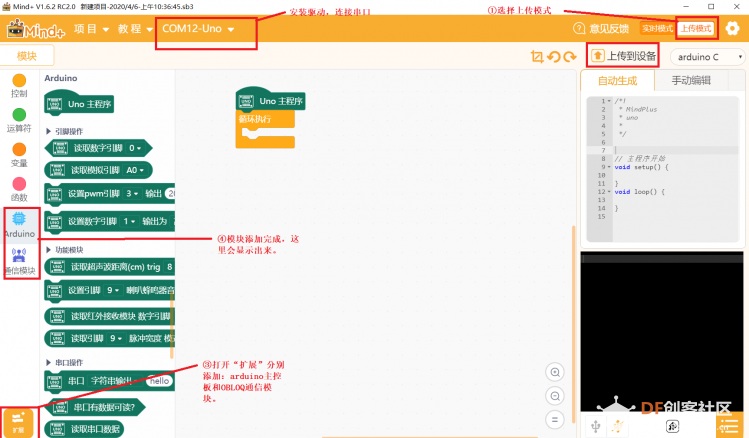Screen dimensions: 749x438
Task: Click the crop screenshot icon above the workspace
Action: [x=537, y=57]
